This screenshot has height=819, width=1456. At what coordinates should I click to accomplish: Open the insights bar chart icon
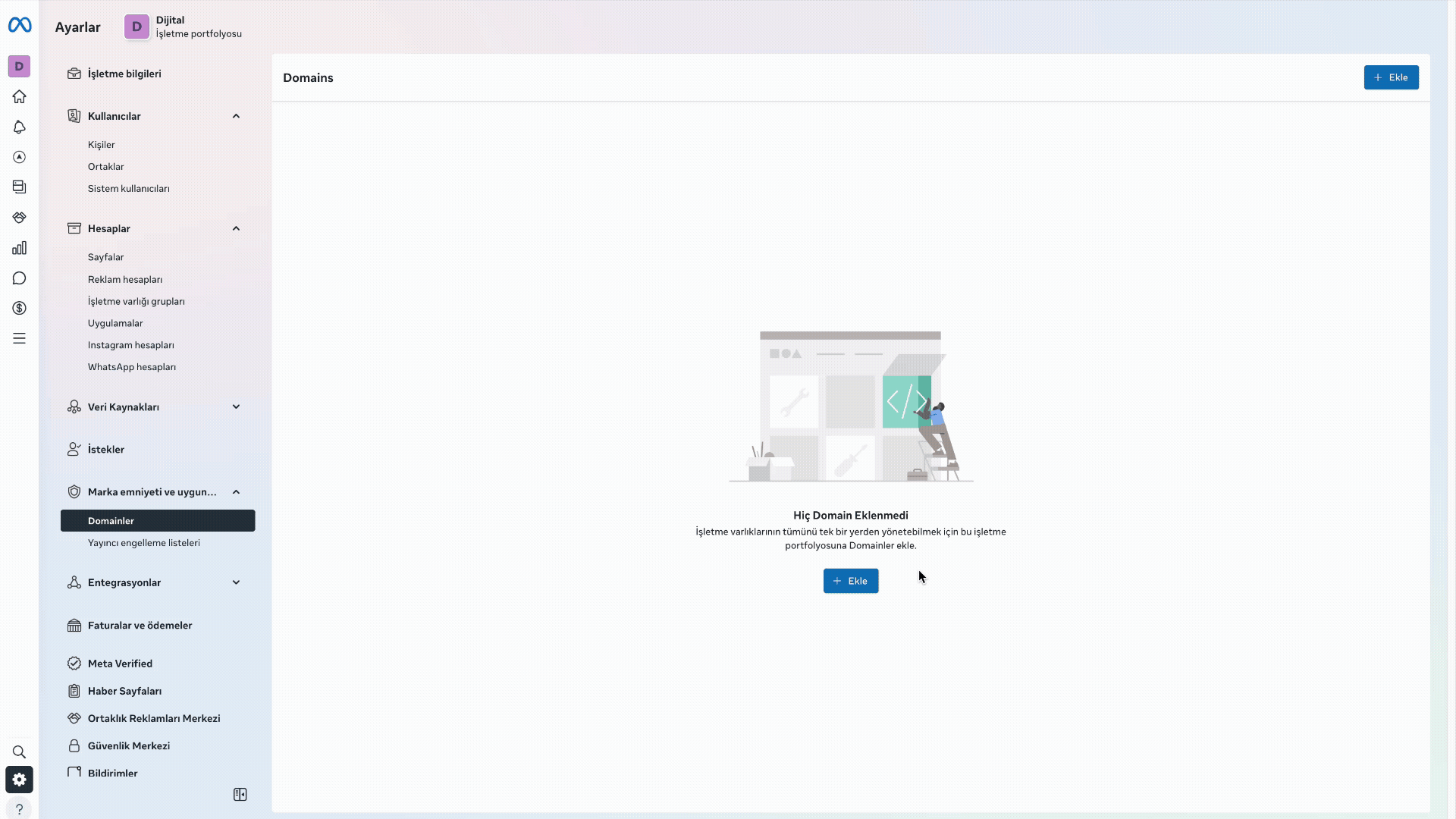20,248
